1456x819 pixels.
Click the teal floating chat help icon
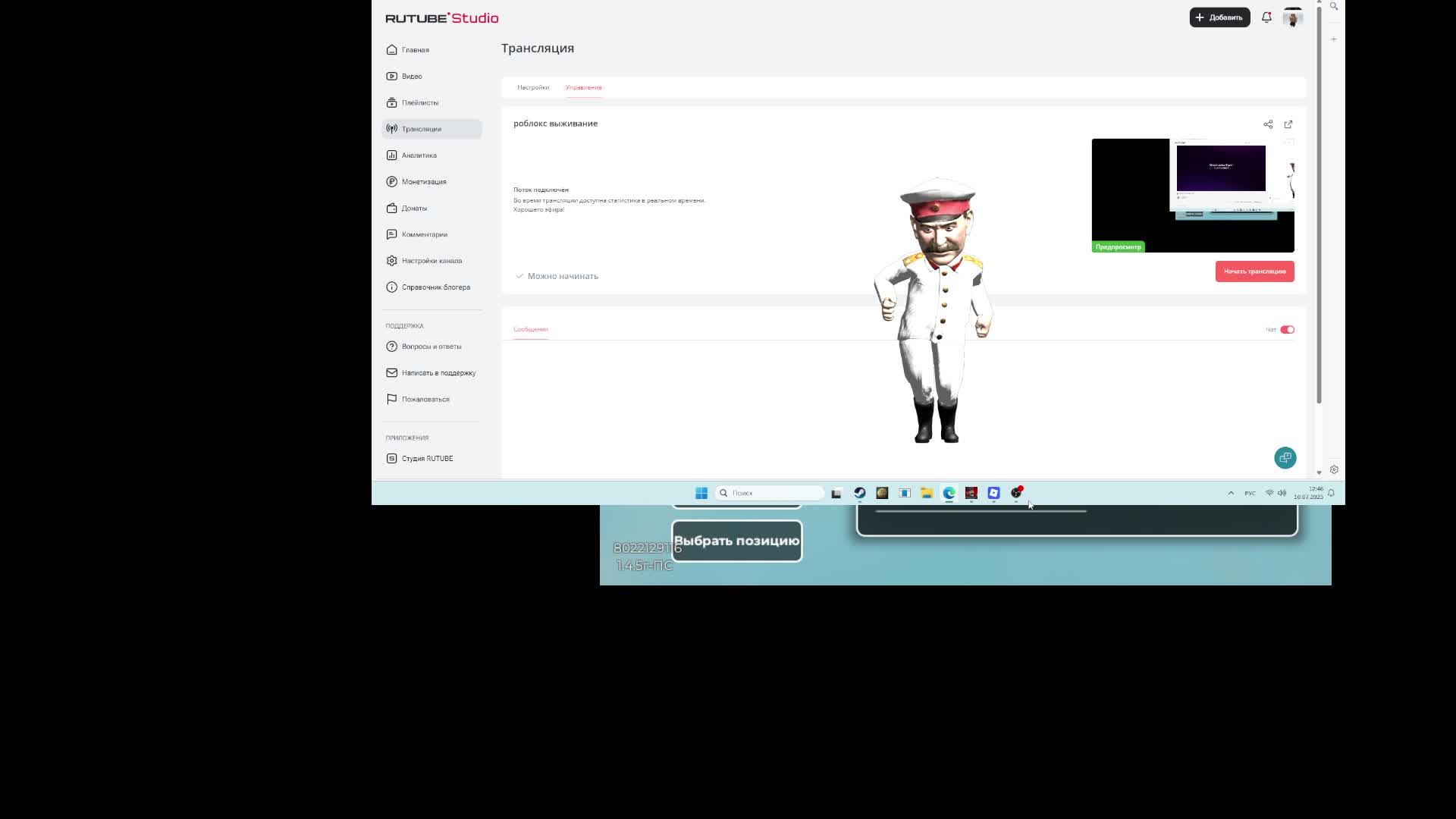coord(1285,458)
